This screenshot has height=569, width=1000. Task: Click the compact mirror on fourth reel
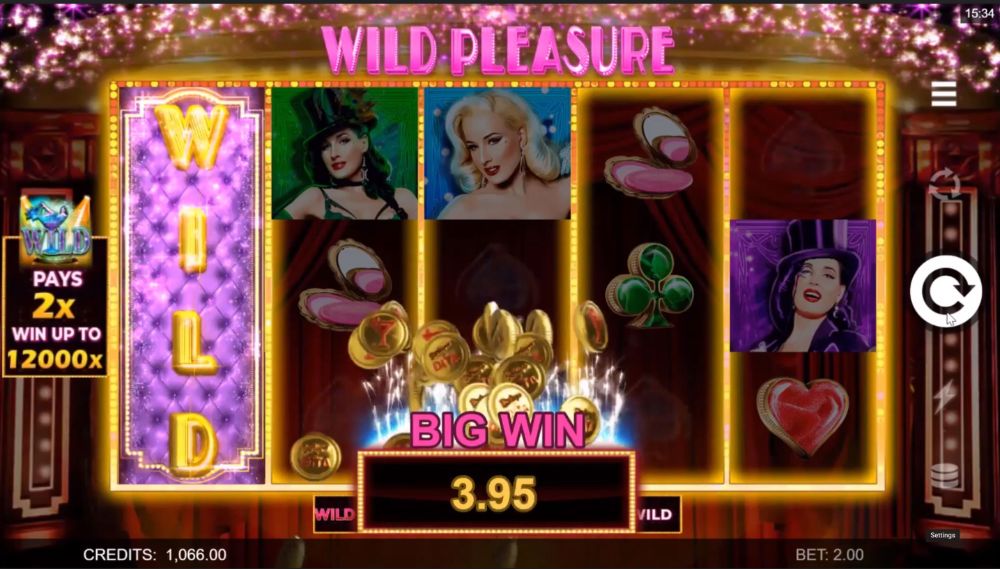(x=651, y=153)
